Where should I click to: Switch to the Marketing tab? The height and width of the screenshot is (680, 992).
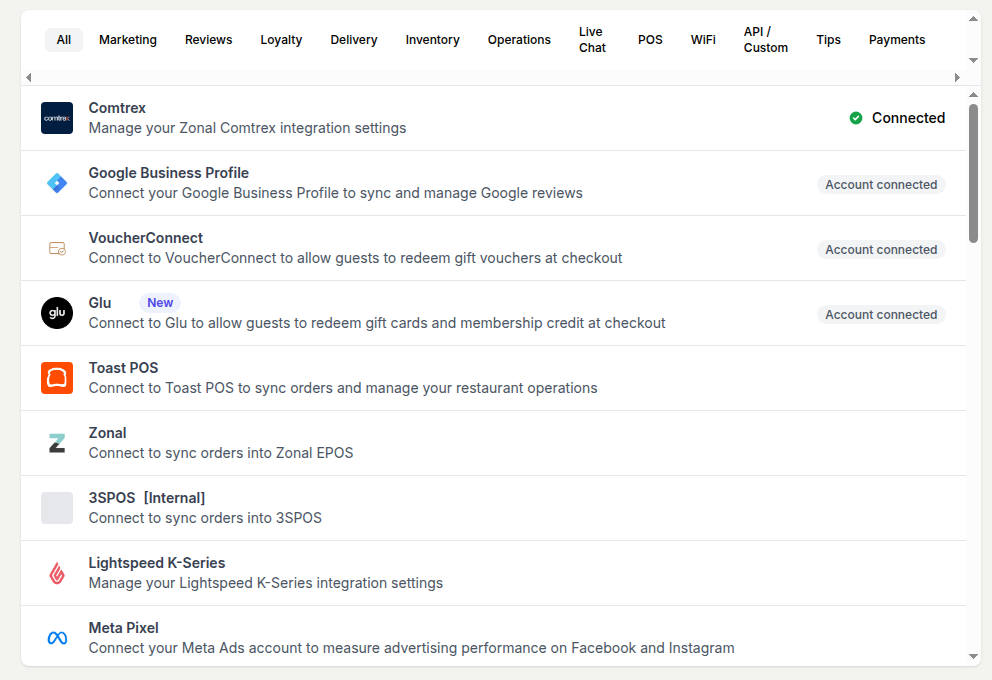point(128,40)
